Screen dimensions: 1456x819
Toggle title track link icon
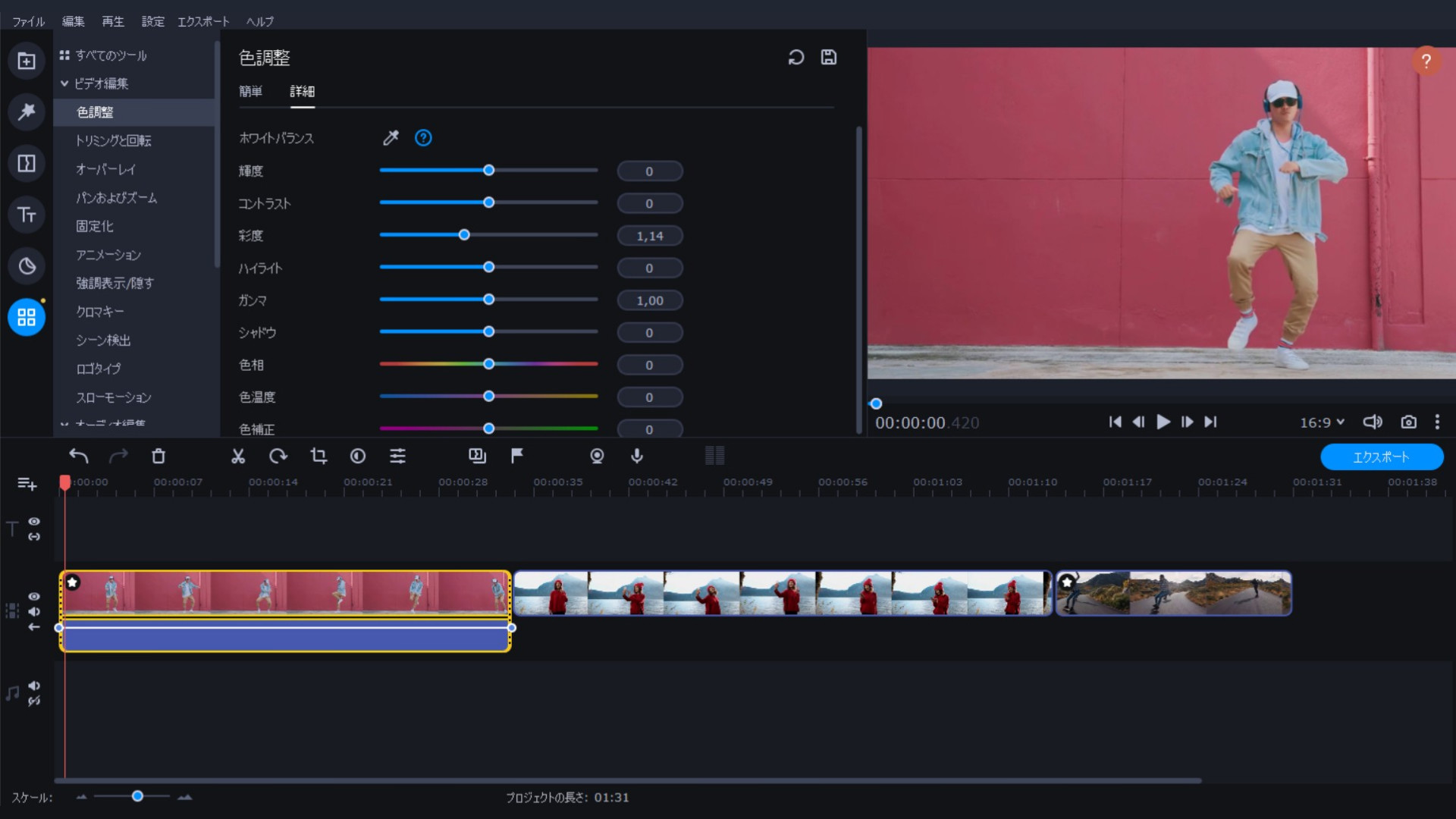pos(34,537)
